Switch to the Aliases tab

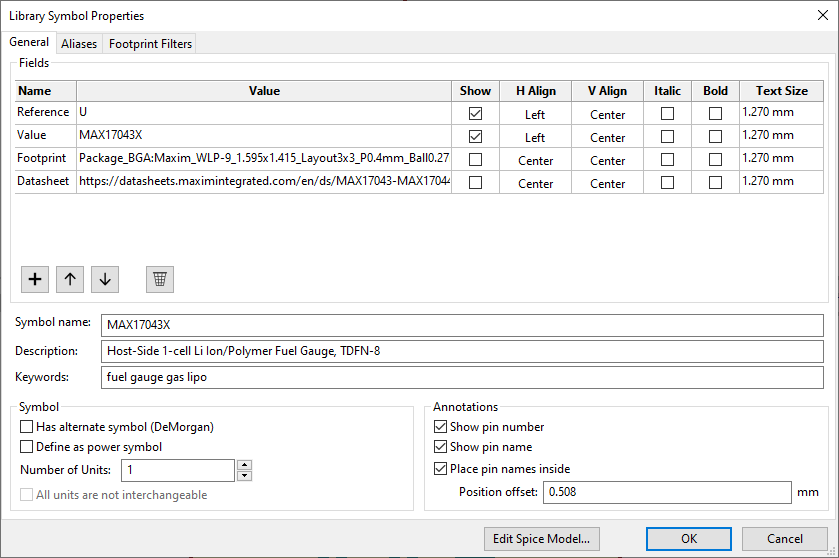coord(79,44)
